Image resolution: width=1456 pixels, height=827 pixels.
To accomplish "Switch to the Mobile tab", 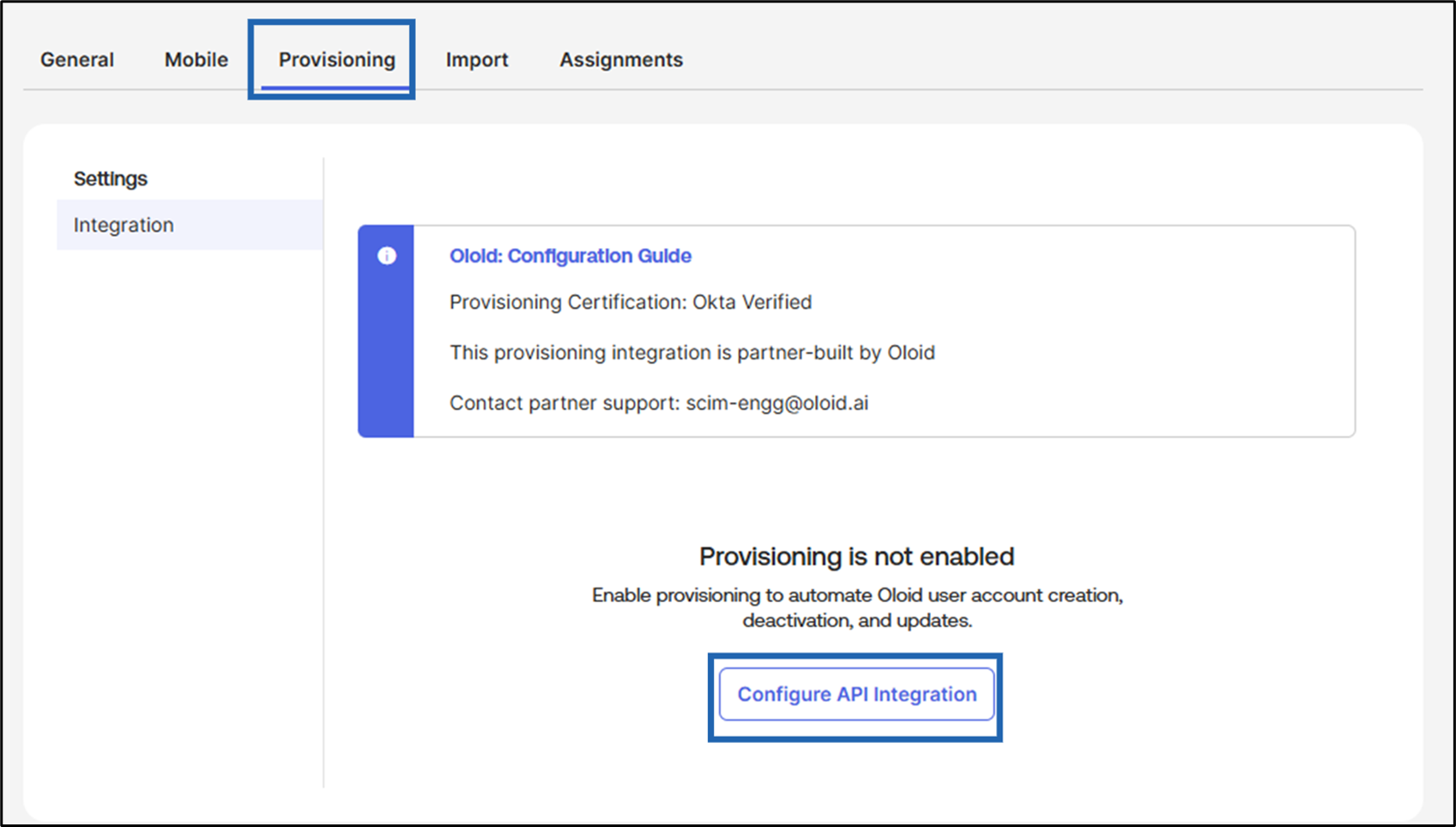I will (x=196, y=60).
